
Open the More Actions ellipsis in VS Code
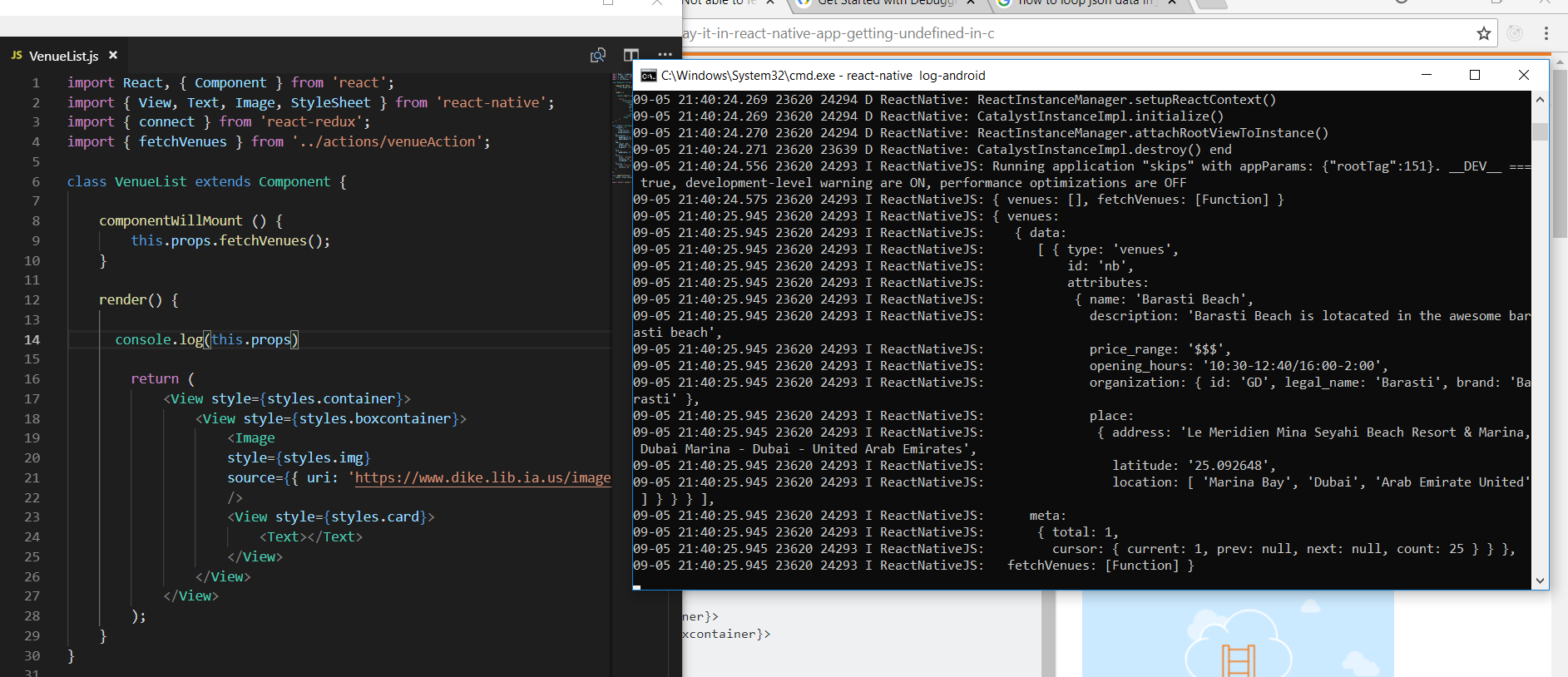tap(665, 55)
